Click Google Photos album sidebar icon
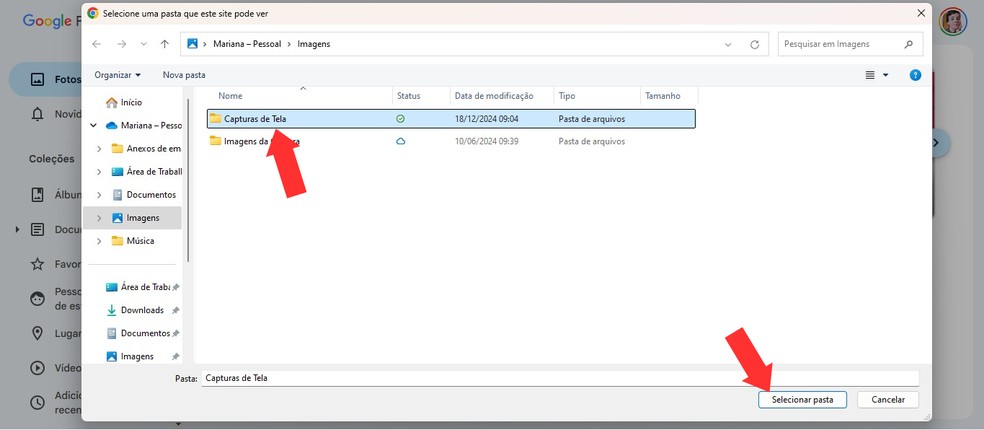Screen dimensions: 984x430 (x=38, y=195)
